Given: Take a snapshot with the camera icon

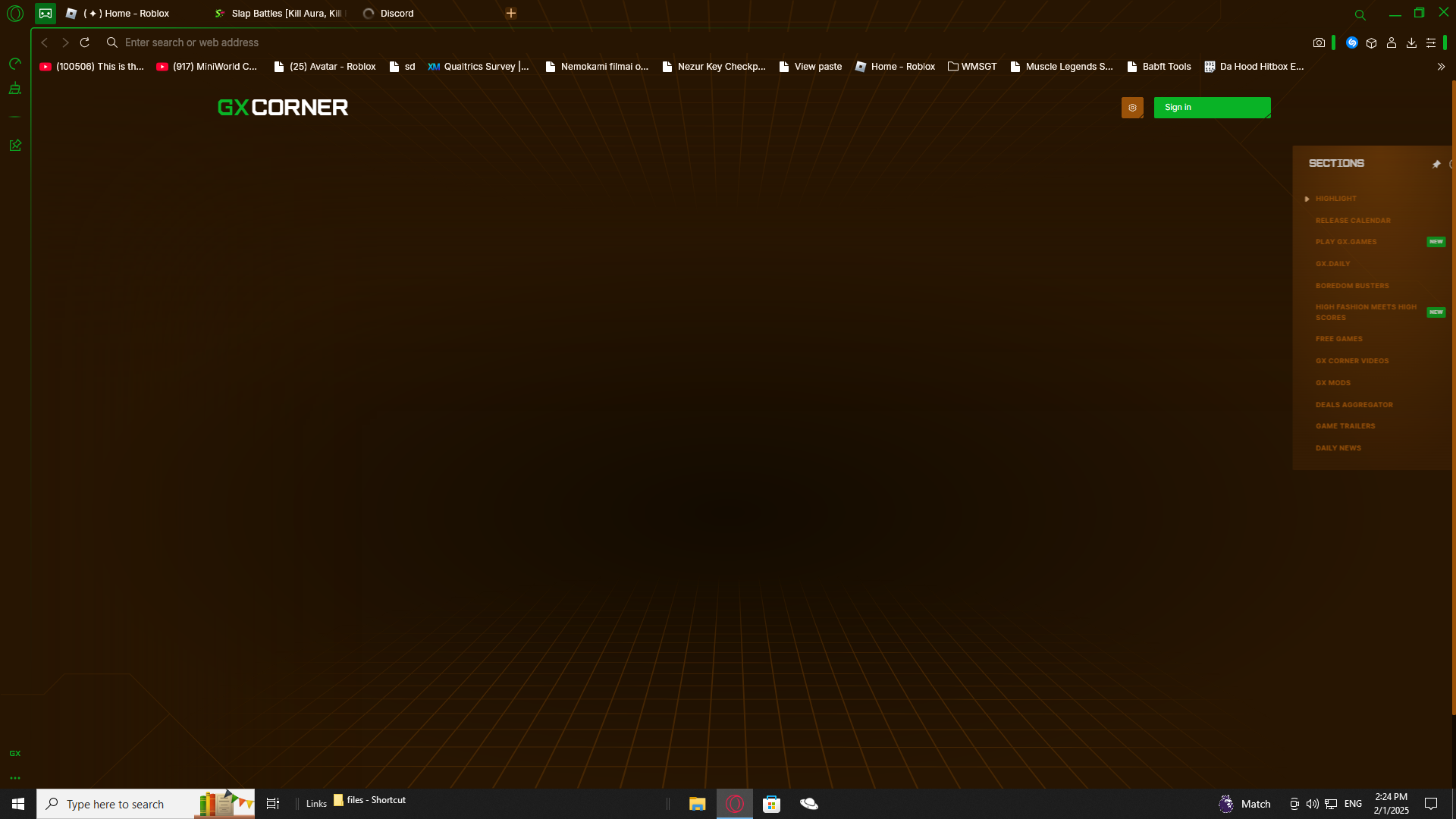Looking at the screenshot, I should click(1319, 43).
